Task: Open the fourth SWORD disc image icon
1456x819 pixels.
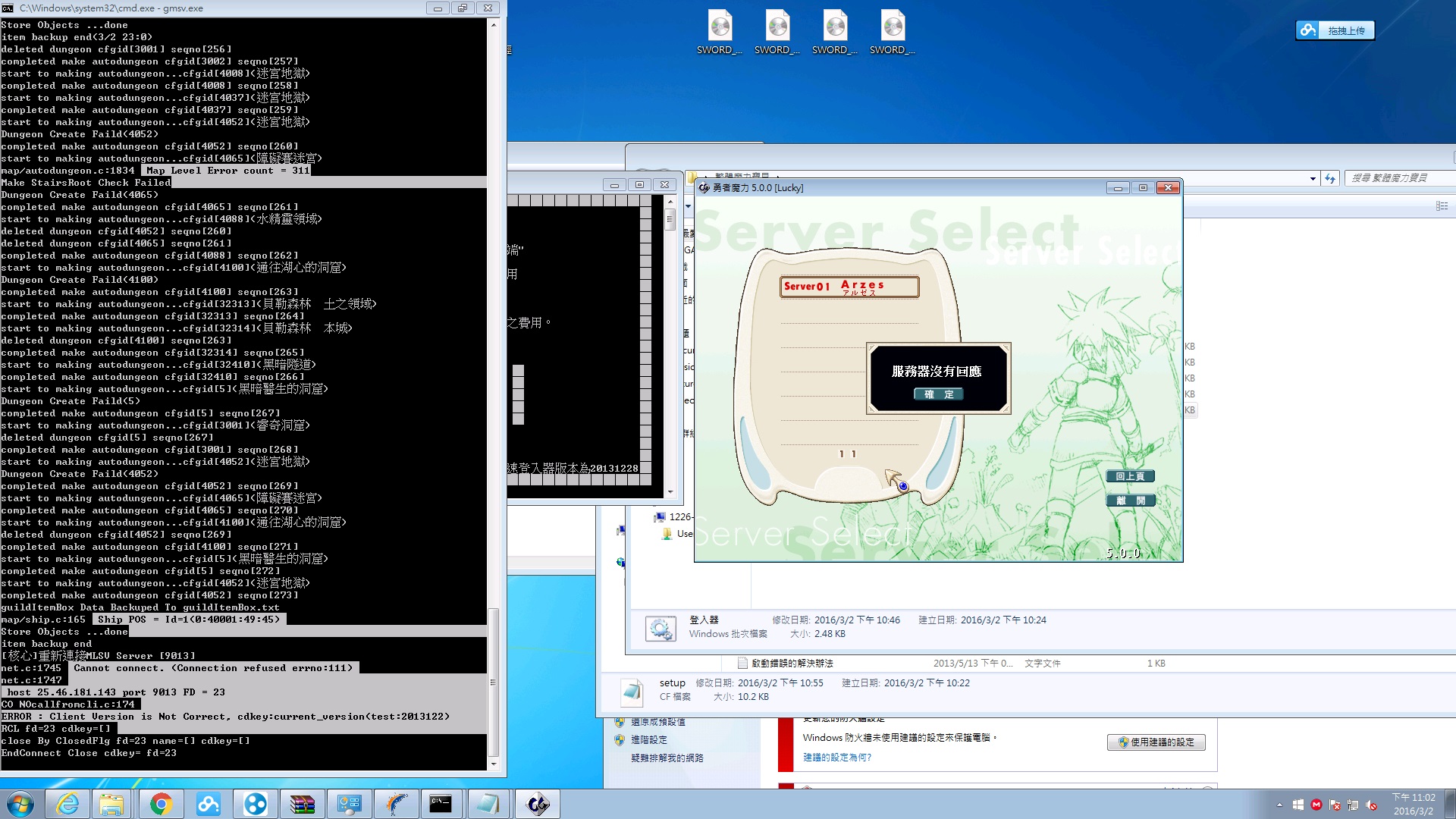Action: [893, 32]
